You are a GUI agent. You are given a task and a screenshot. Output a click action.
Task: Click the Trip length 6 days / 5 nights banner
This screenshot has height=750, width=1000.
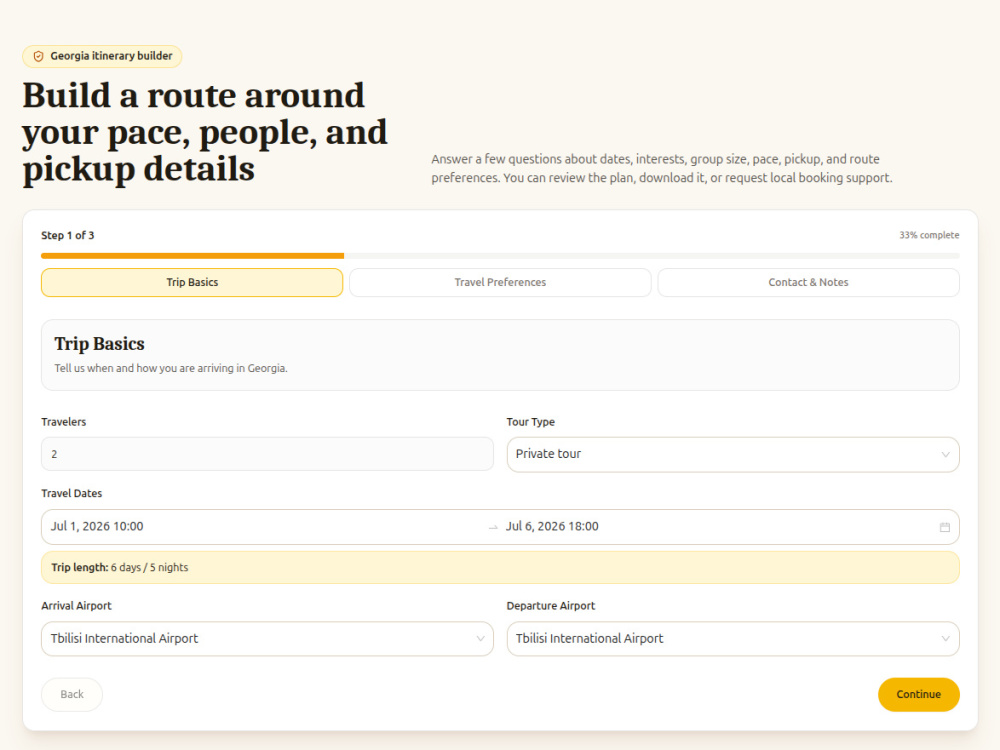point(500,568)
